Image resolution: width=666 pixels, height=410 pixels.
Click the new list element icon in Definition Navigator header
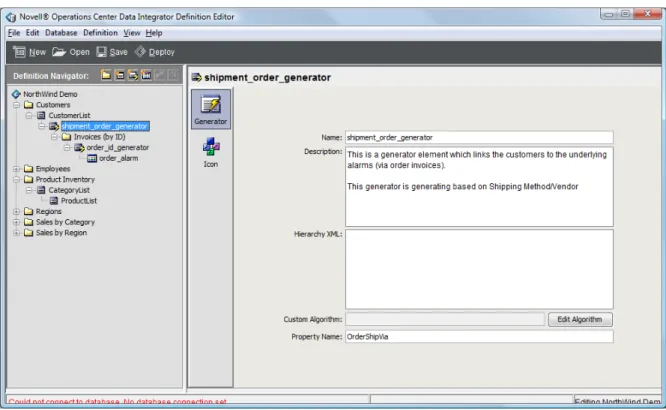coord(120,75)
